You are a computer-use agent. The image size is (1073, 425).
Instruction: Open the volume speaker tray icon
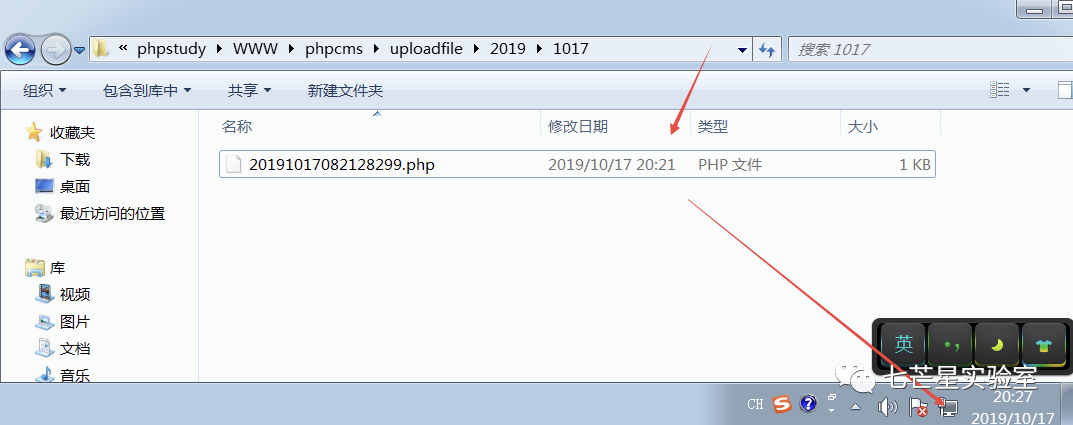click(887, 407)
